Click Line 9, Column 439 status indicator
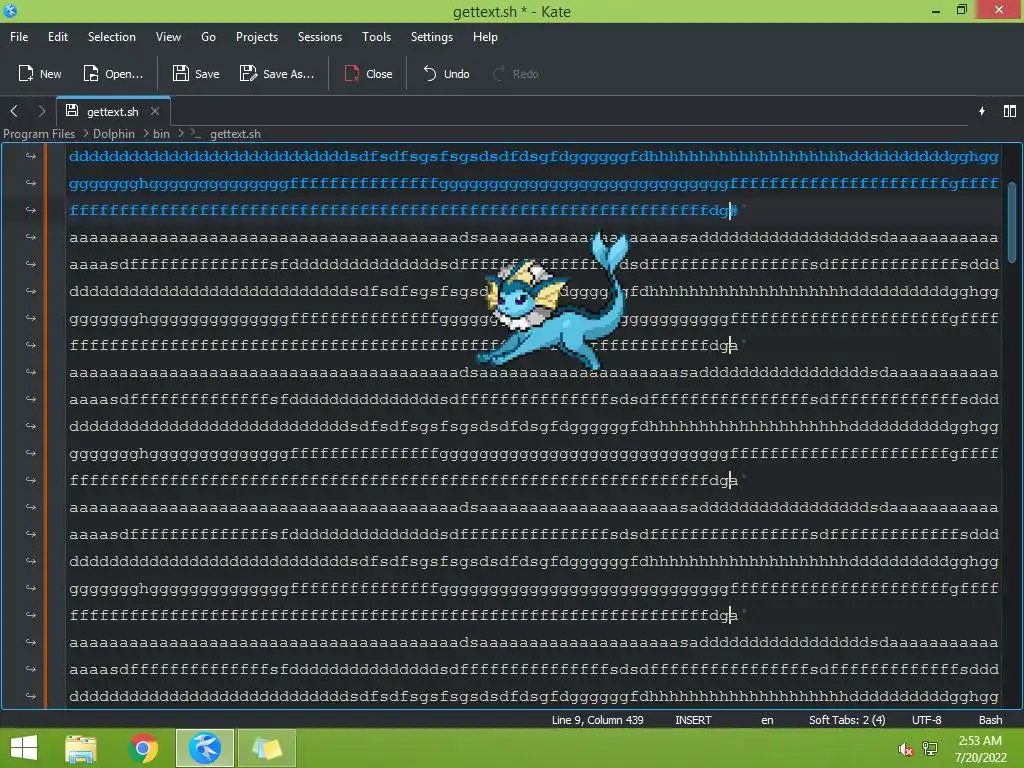The height and width of the screenshot is (768, 1024). point(597,720)
